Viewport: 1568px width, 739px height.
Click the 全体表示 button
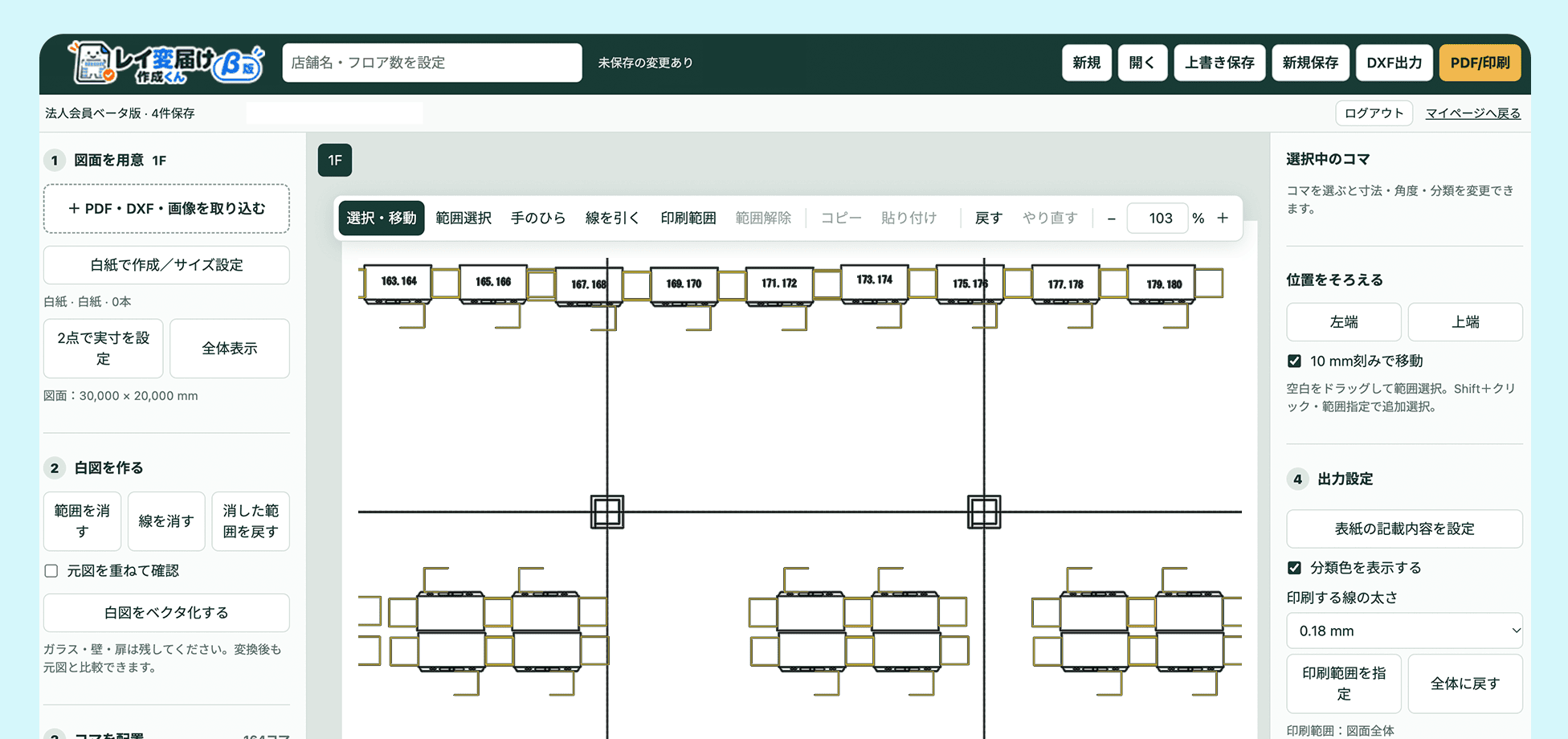pyautogui.click(x=230, y=349)
